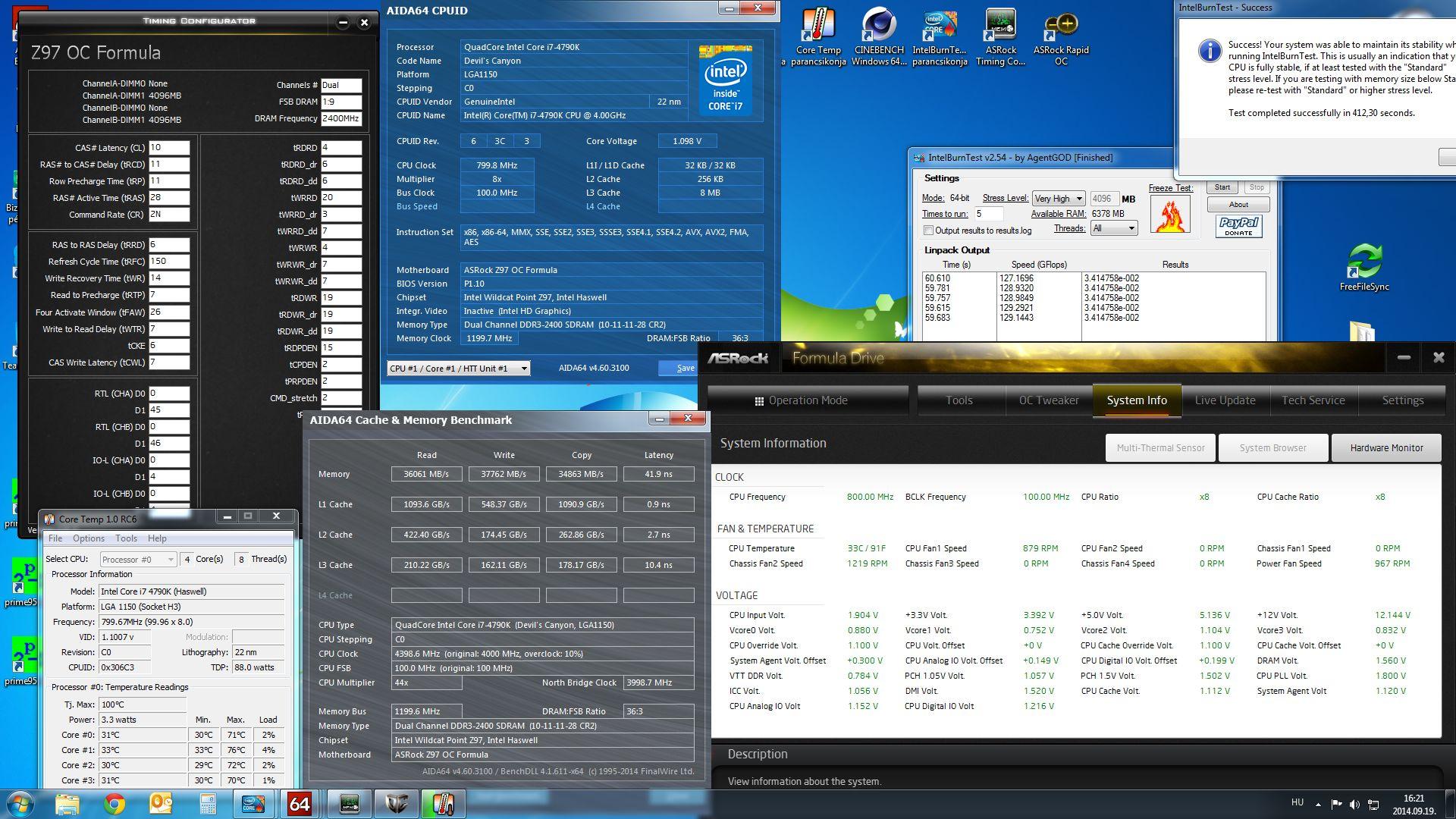This screenshot has width=1456, height=819.
Task: Click the Intel Core i7 logo in AIDA64 CPUID
Action: pos(726,80)
